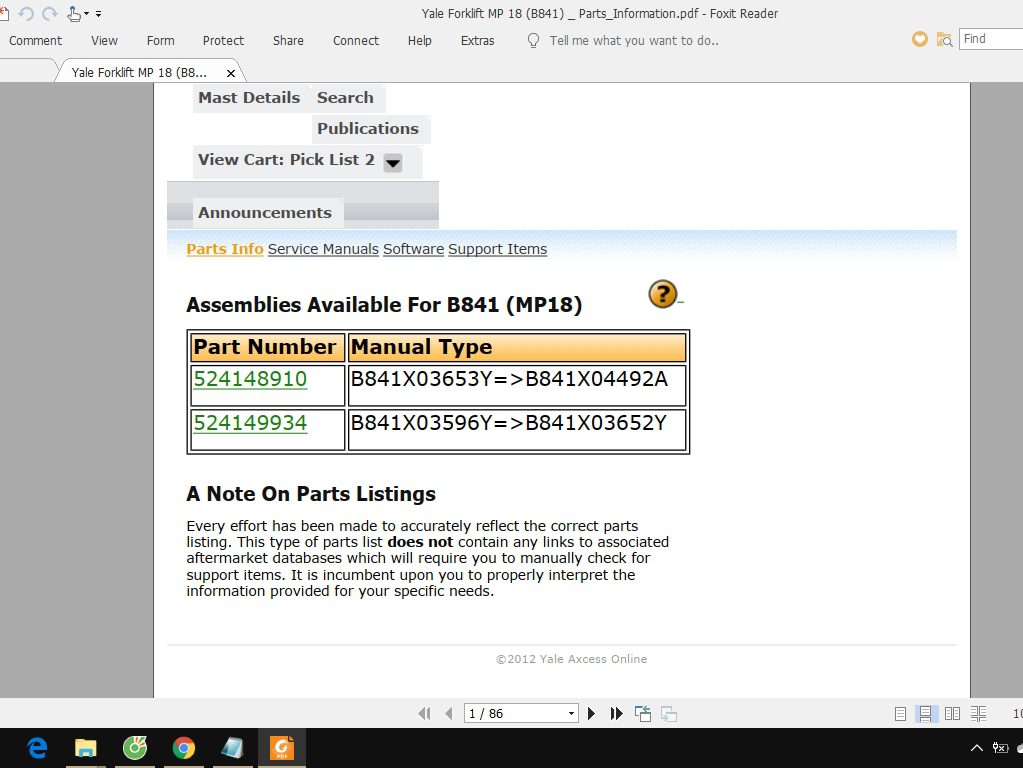The image size is (1023, 768).
Task: Click the lightbulb Tell me icon
Action: pyautogui.click(x=533, y=40)
